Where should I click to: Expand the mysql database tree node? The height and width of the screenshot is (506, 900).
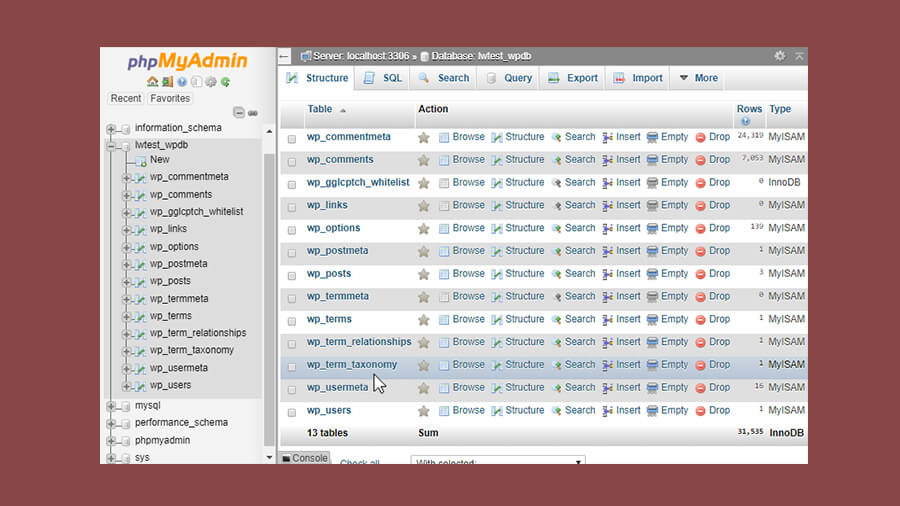click(x=111, y=406)
